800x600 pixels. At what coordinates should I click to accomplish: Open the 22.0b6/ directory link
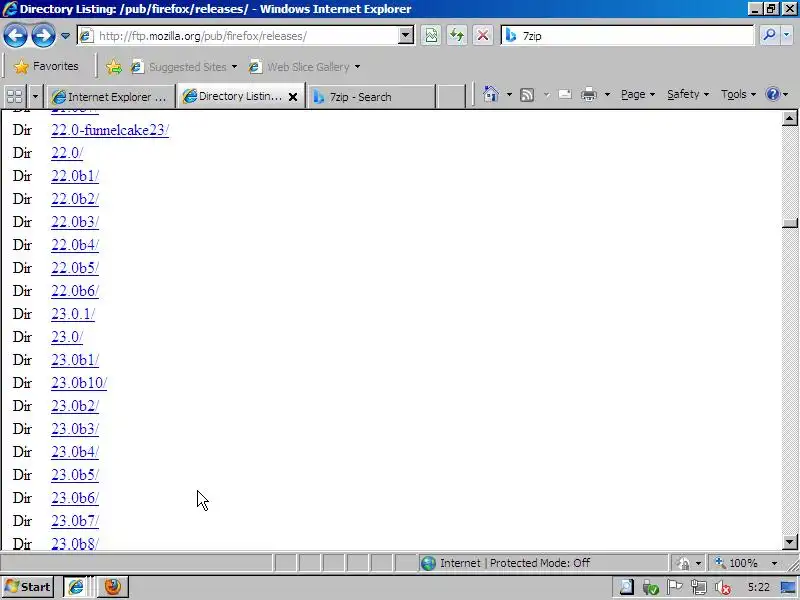tap(75, 291)
